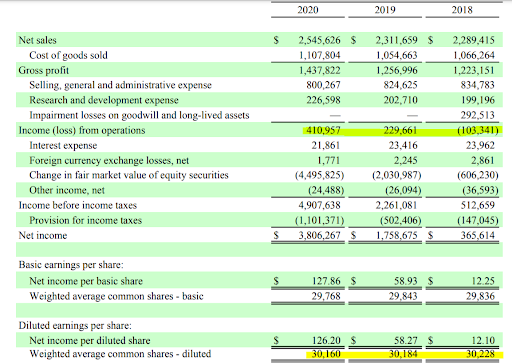Select SG&A value 800,267
Viewport: 512px width, 364px height.
[x=323, y=85]
